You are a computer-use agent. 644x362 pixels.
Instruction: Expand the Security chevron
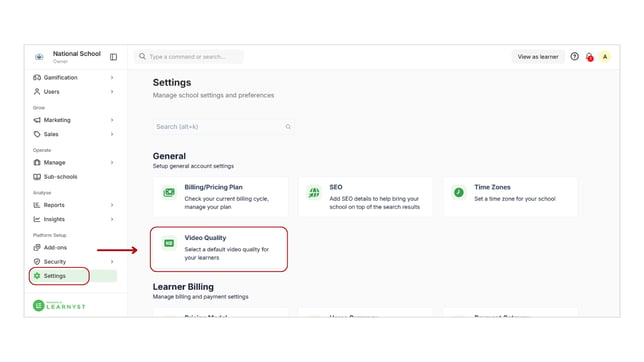pos(112,262)
